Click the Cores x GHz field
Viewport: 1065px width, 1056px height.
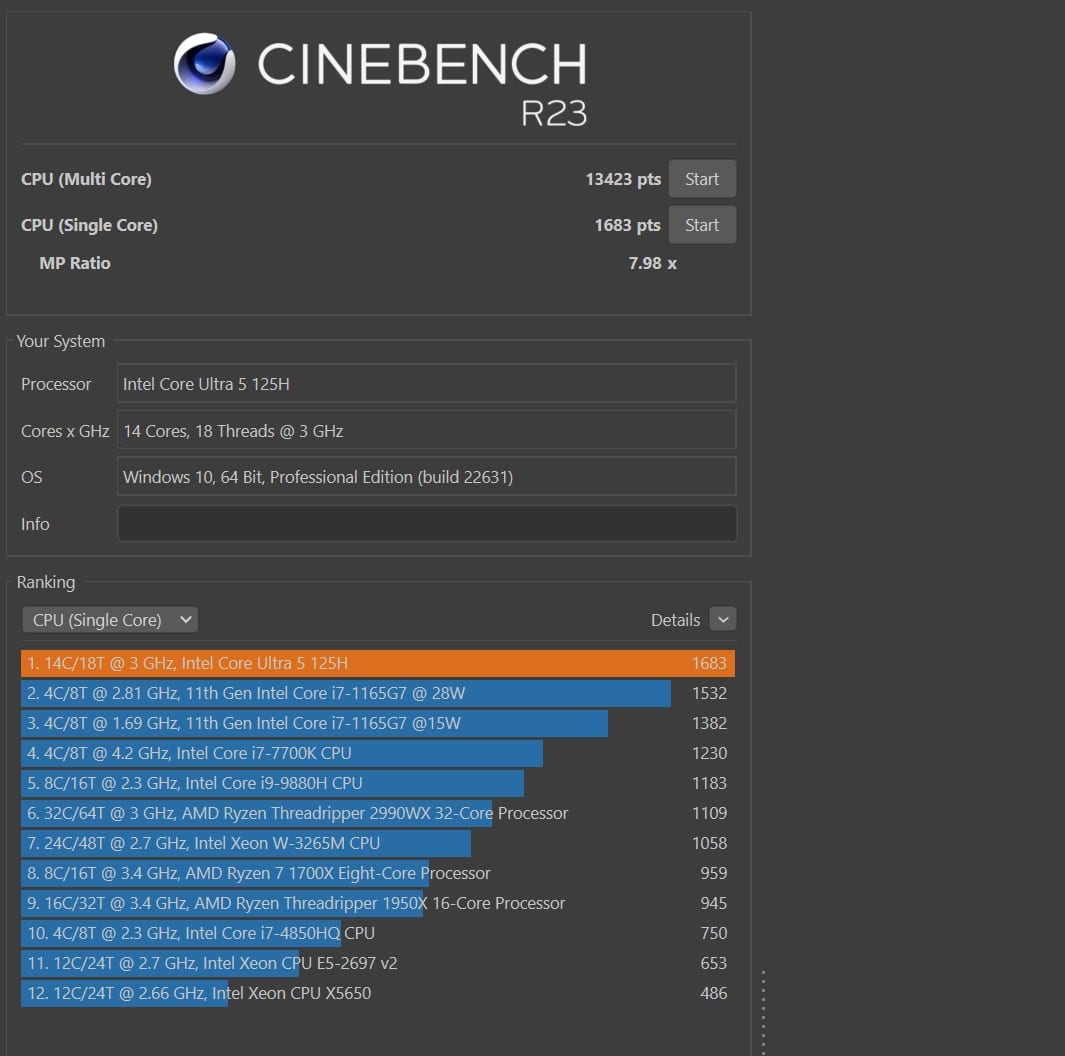(x=426, y=431)
